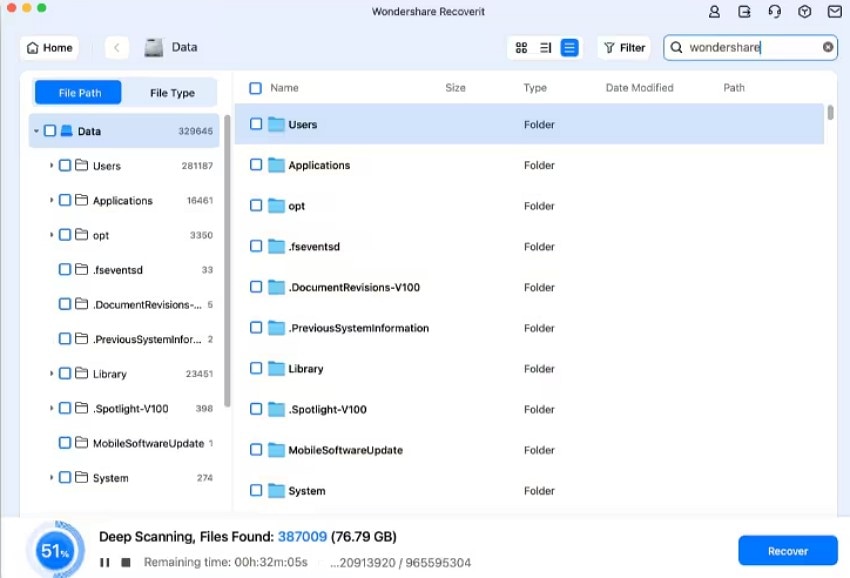850x578 pixels.
Task: Expand the Applications tree node
Action: [x=51, y=200]
